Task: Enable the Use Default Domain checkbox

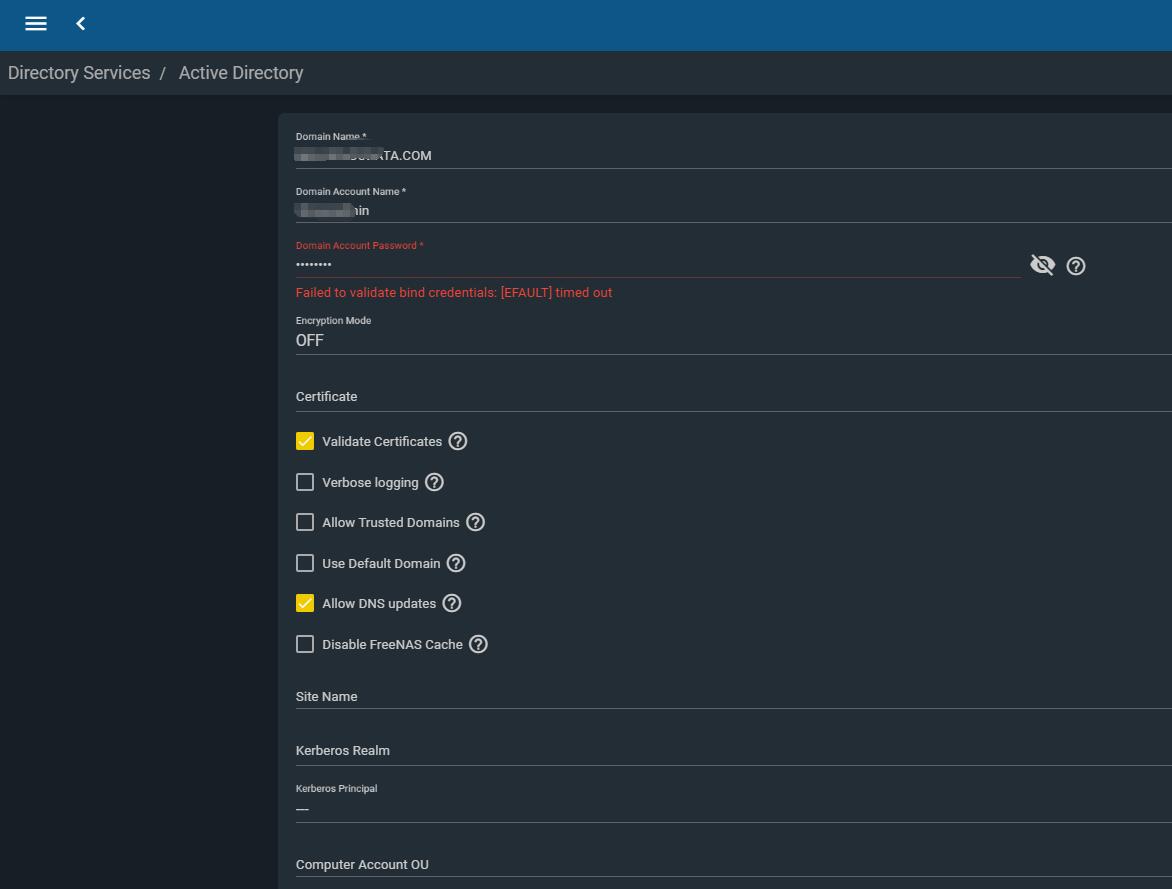Action: click(305, 563)
